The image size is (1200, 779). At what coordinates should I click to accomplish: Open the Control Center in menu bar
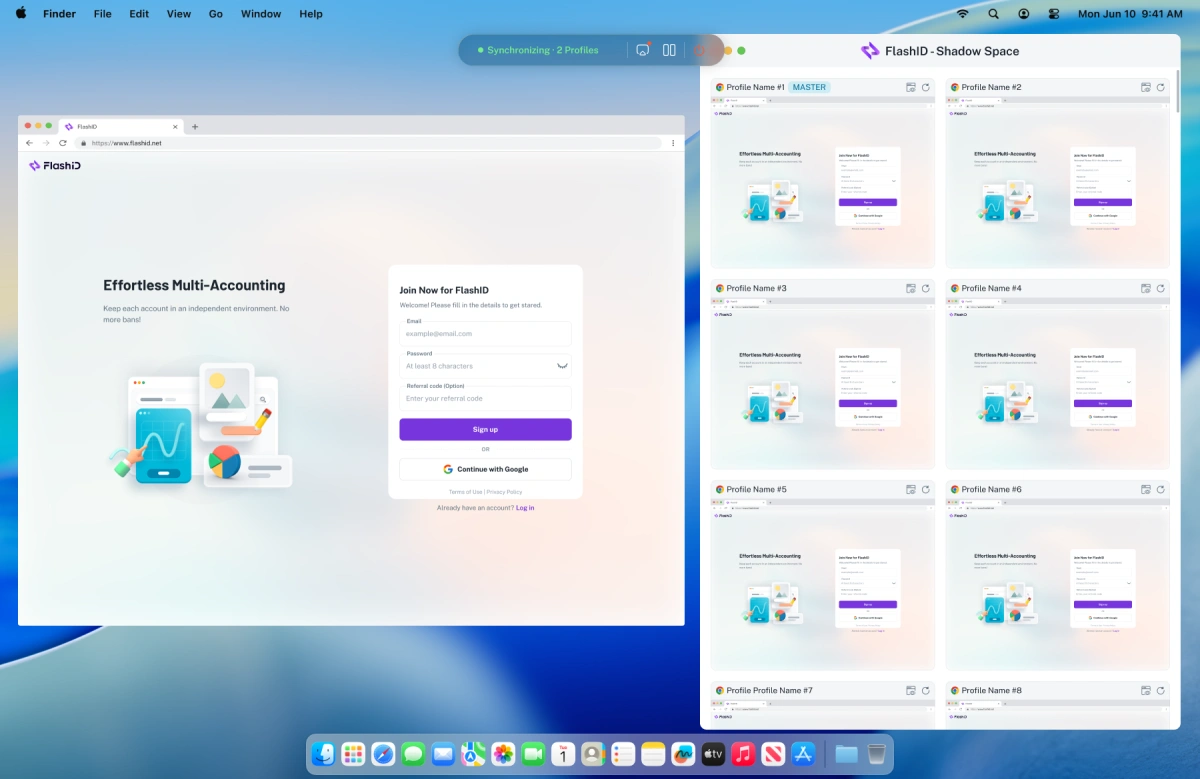tap(1054, 14)
